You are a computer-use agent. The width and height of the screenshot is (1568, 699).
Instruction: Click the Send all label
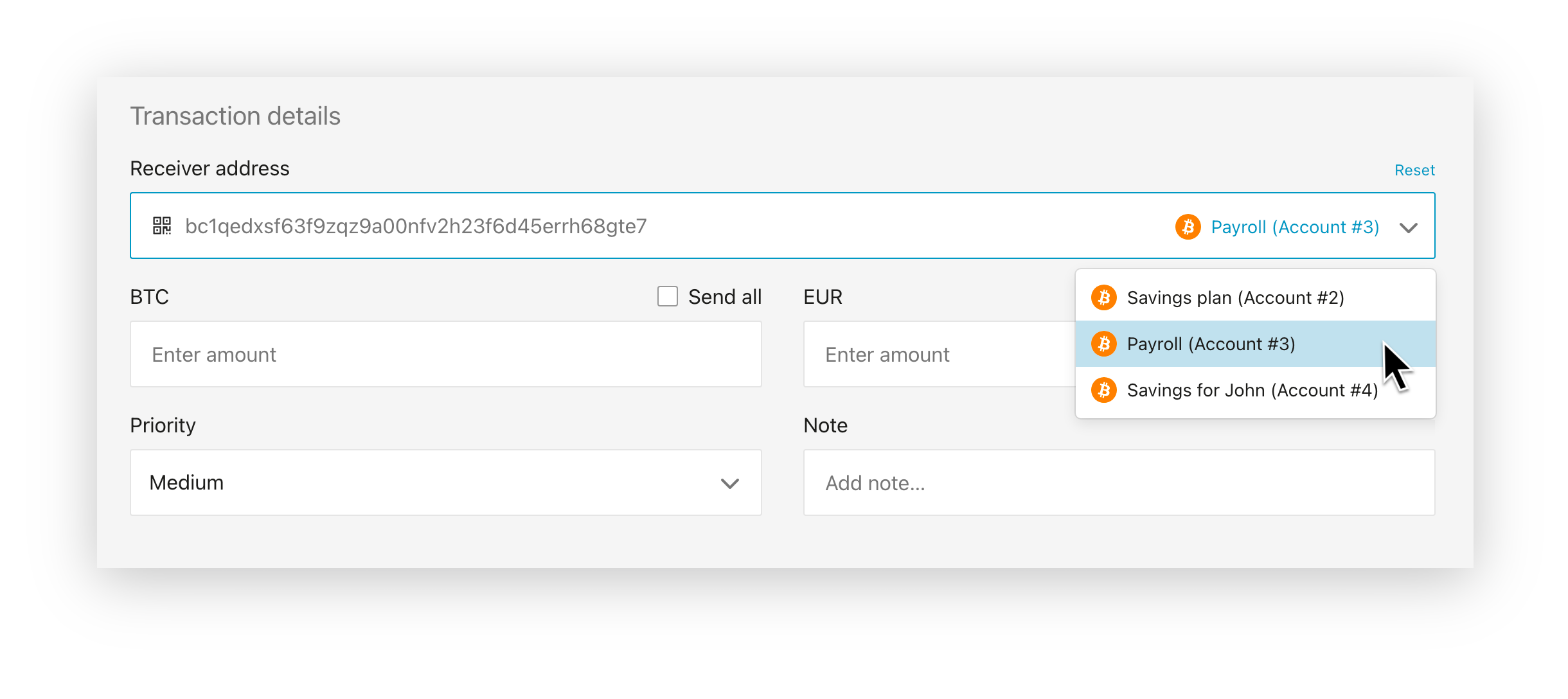724,297
